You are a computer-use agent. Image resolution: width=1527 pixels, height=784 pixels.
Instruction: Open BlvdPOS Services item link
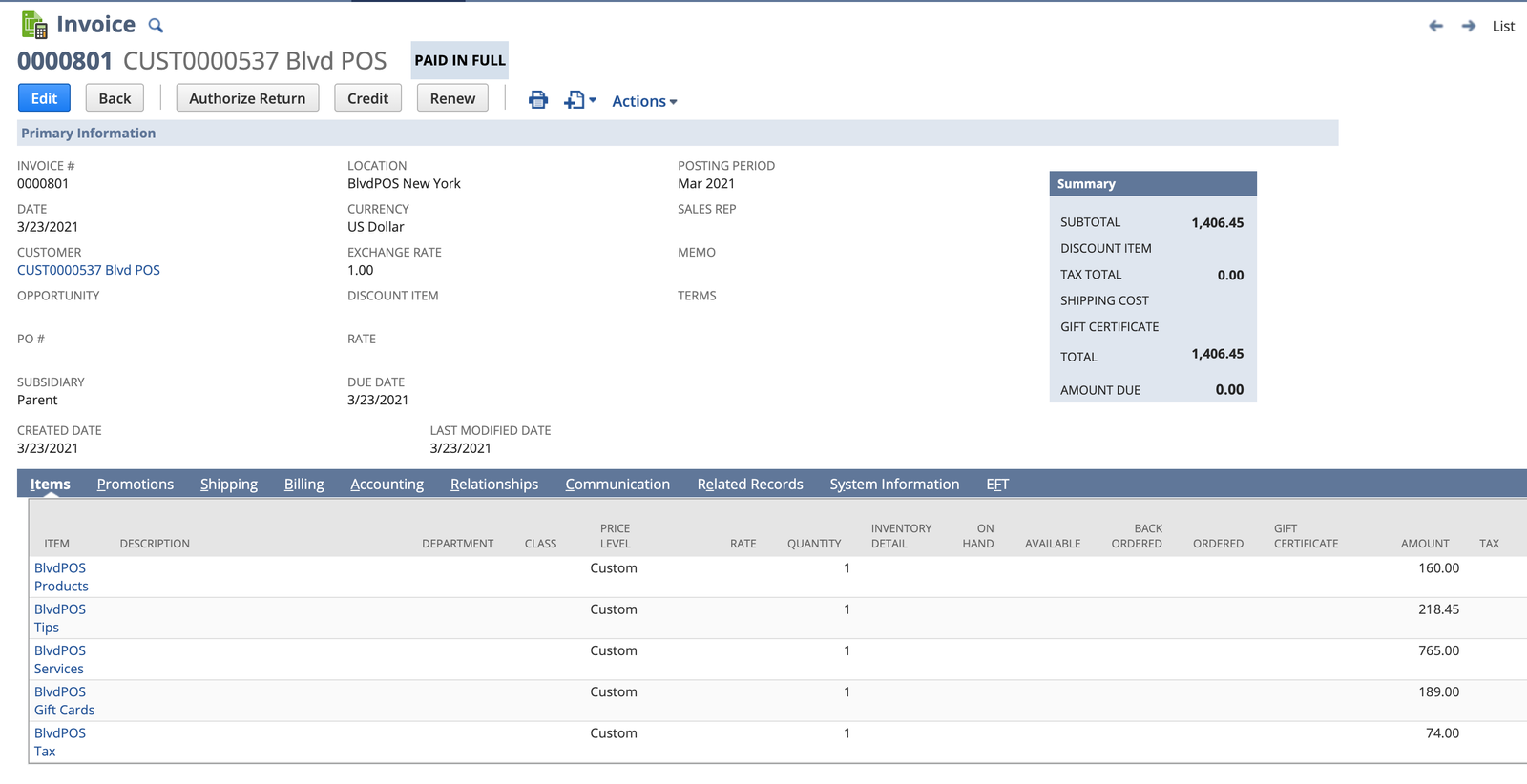click(60, 659)
